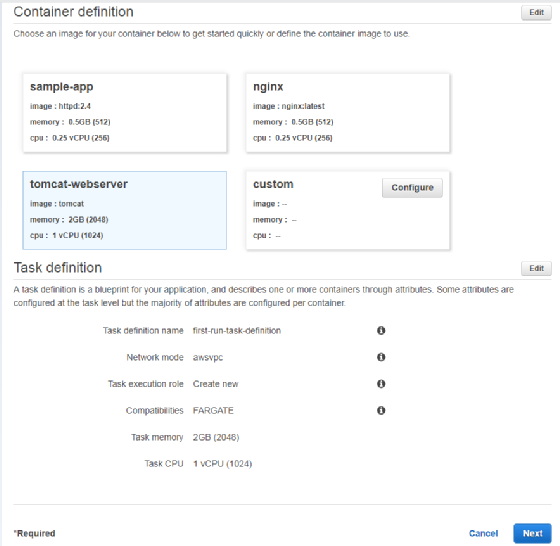
Task: Click info icon next to Network mode
Action: (381, 357)
